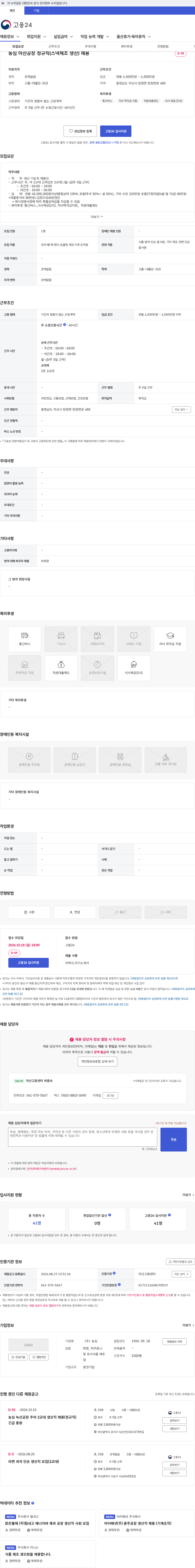Image resolution: width=195 pixels, height=1568 pixels.
Task: Click the 거짓구인광고 신고 button
Action: coord(180,1262)
